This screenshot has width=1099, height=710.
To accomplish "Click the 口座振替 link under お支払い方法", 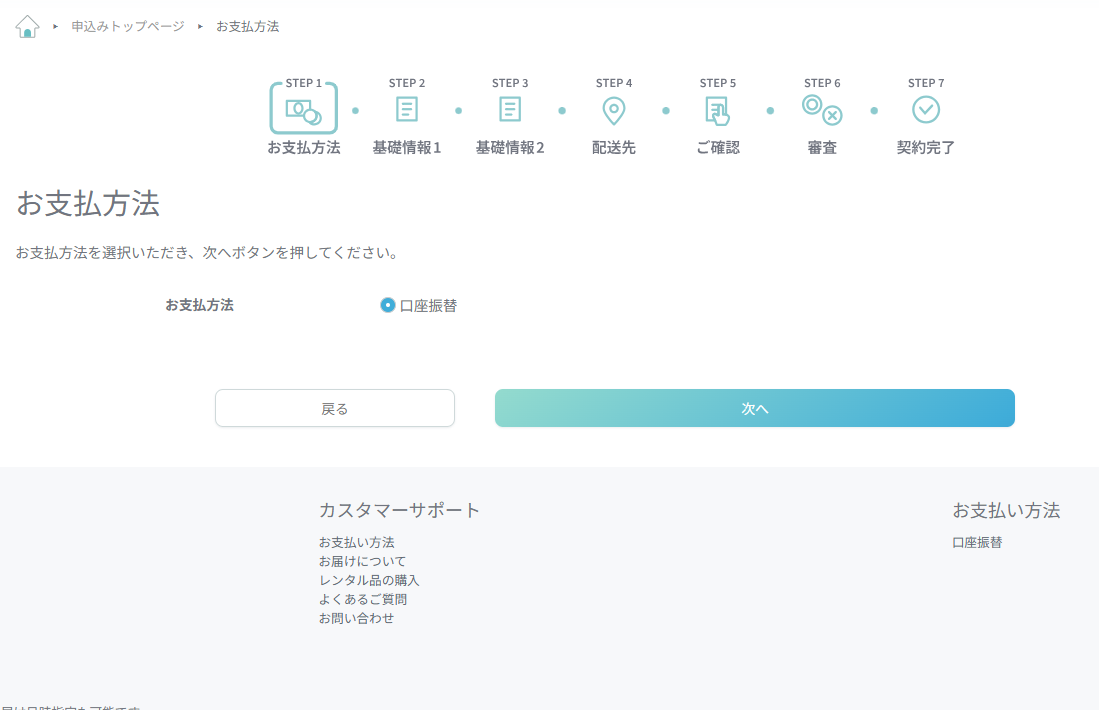I will click(977, 541).
